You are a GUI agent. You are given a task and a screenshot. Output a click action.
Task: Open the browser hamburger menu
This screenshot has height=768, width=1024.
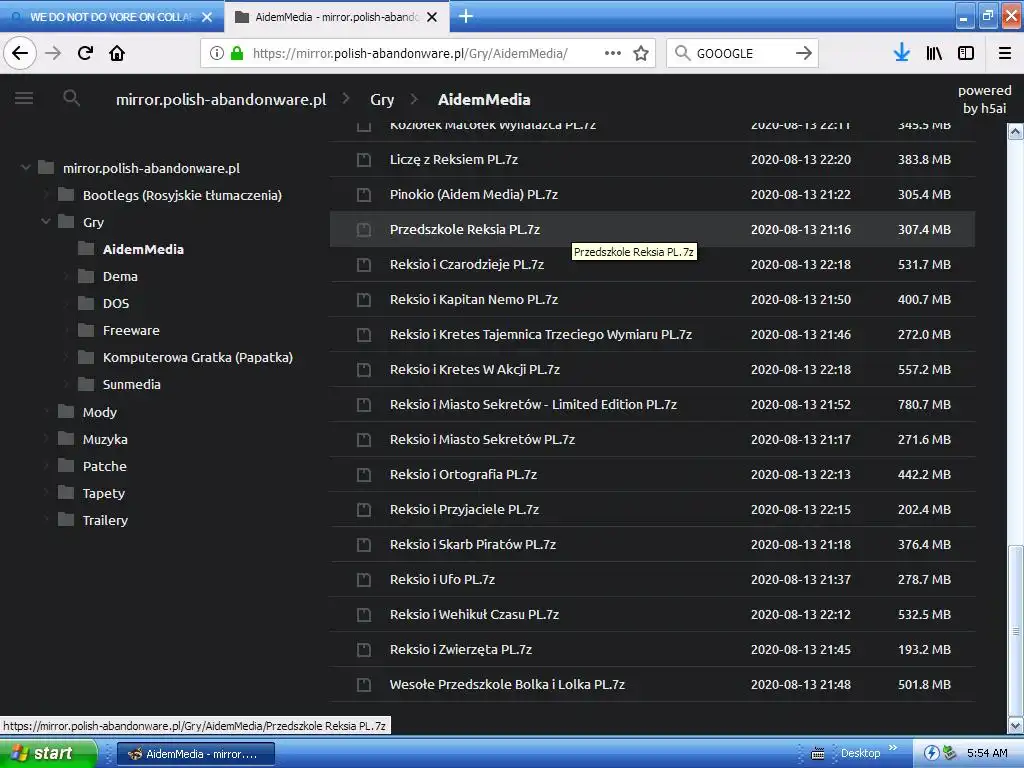[1005, 53]
